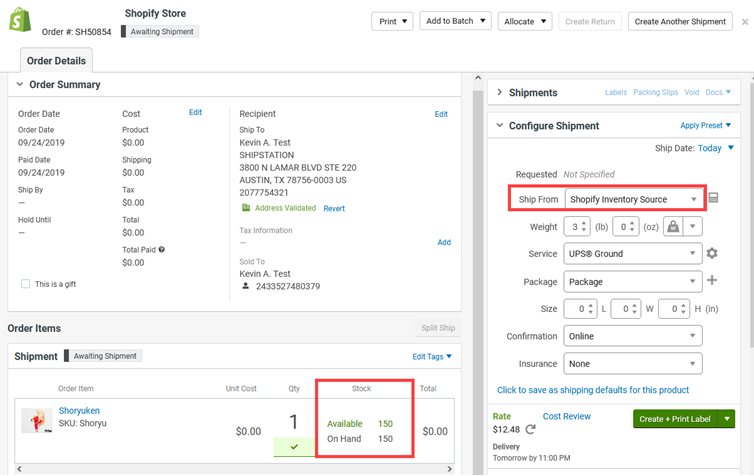754x476 pixels.
Task: Click the Packing Slips link
Action: pos(655,92)
